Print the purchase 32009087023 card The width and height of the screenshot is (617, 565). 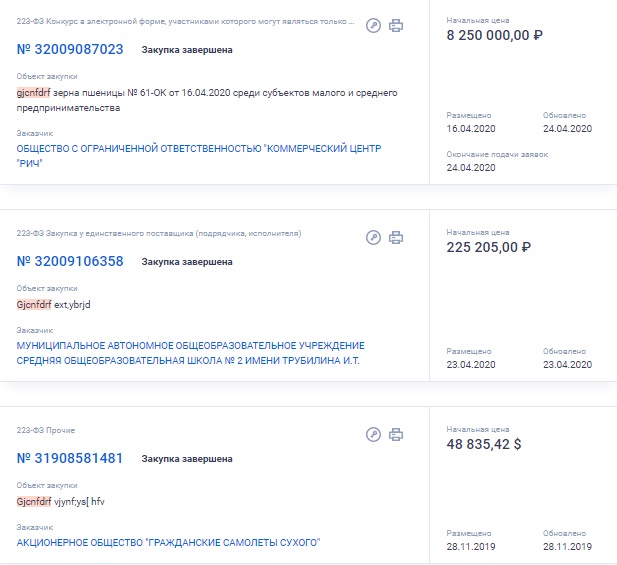(396, 25)
